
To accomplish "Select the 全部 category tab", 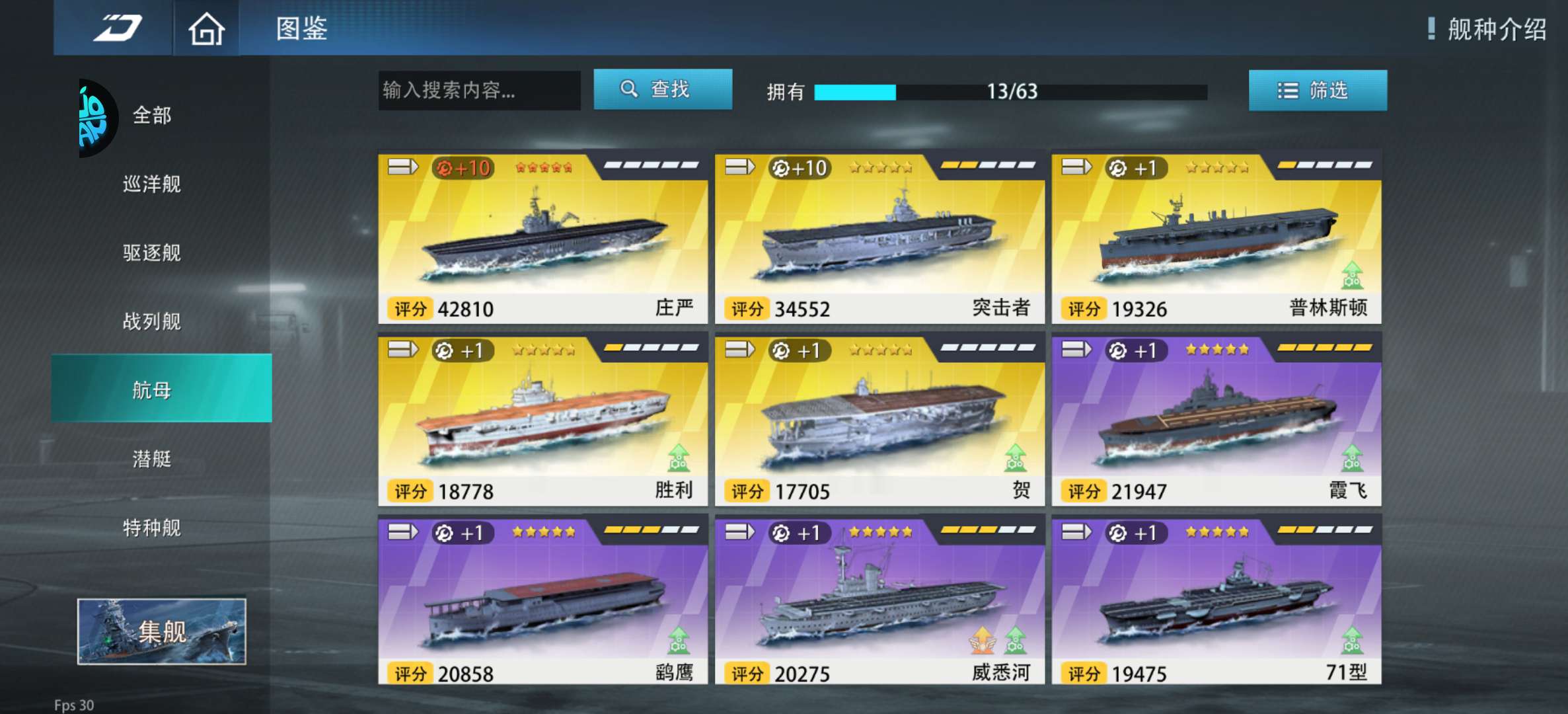I will tap(152, 115).
